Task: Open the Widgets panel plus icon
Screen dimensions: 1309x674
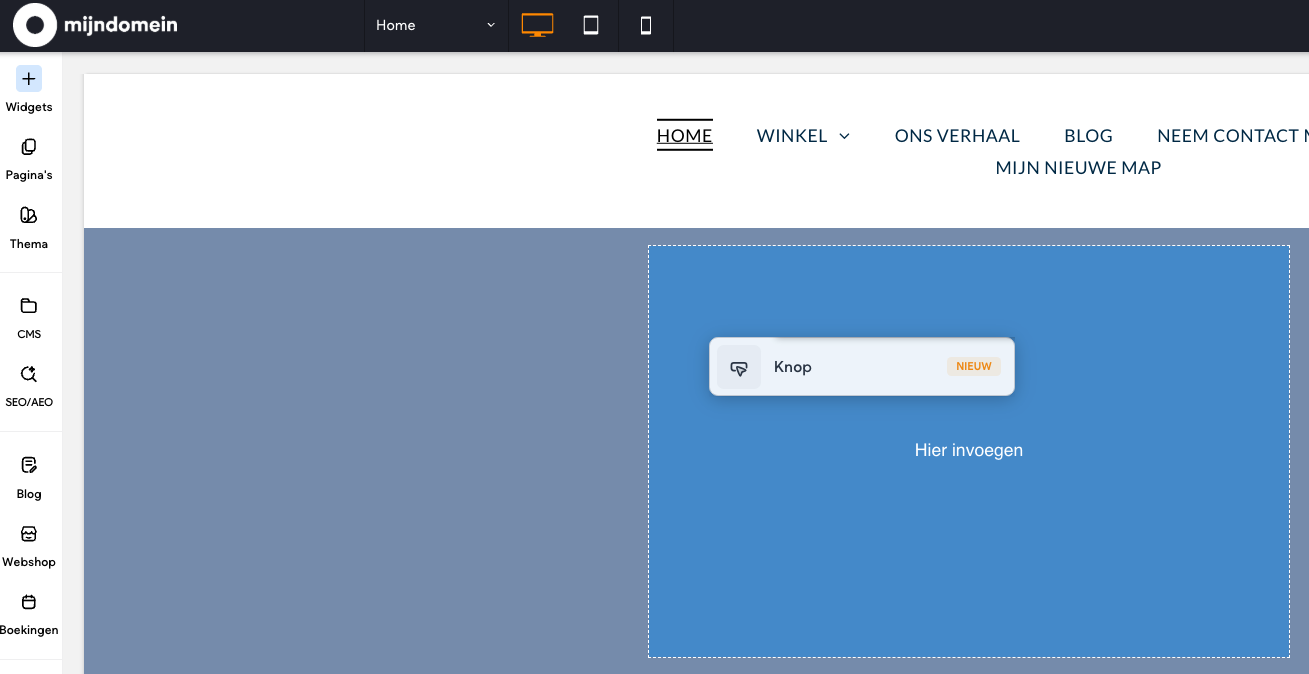Action: tap(29, 79)
